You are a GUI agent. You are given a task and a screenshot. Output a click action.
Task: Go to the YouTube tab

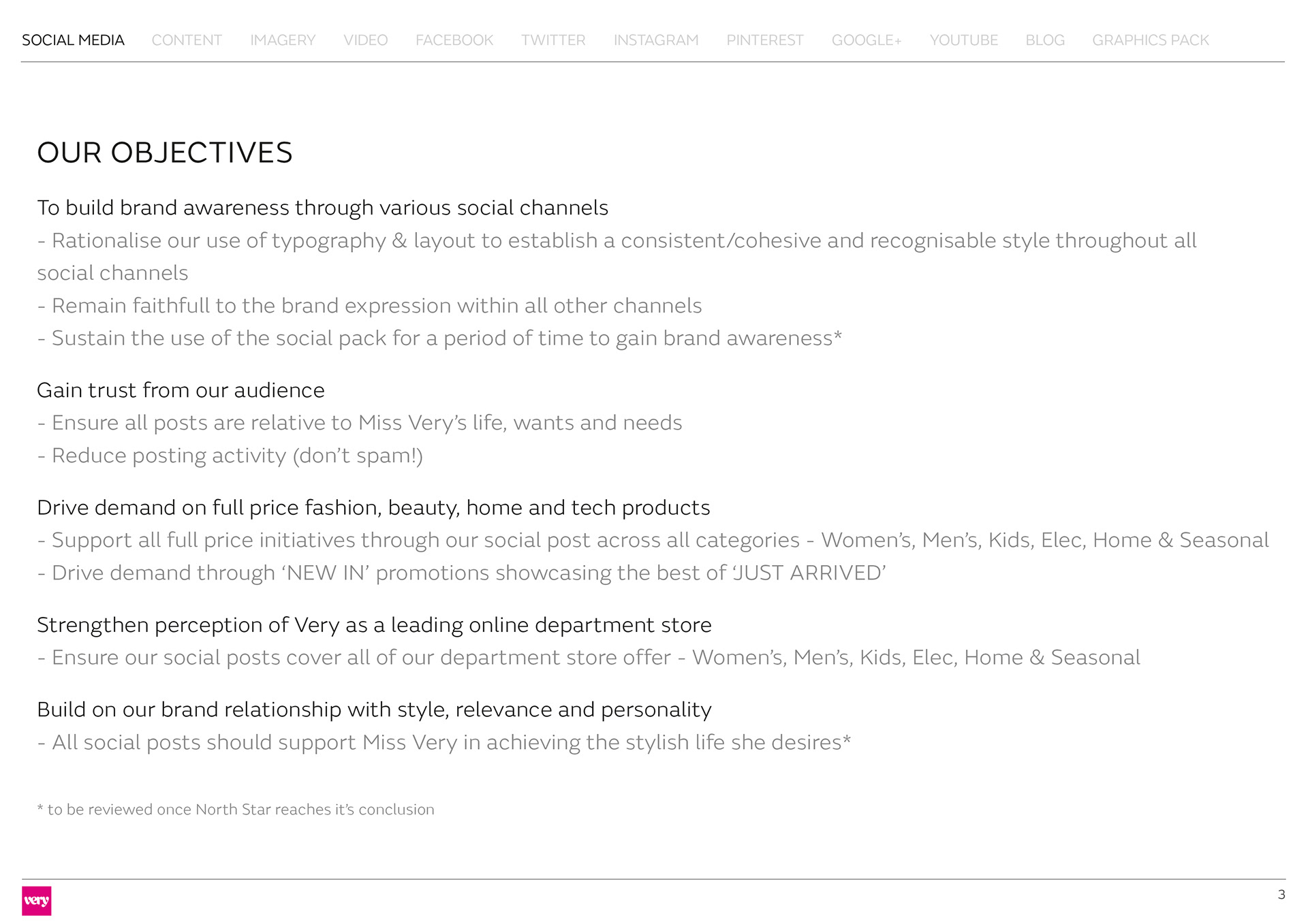963,40
